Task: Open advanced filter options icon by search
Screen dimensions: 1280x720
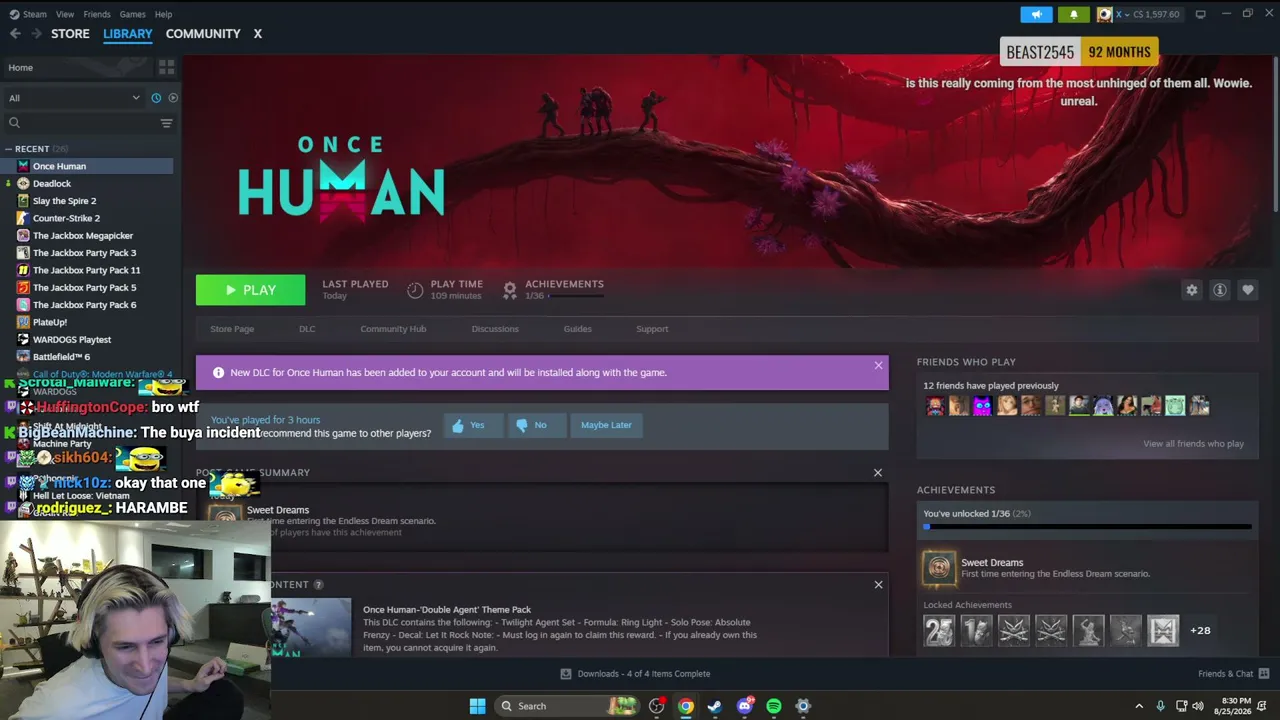Action: point(166,123)
